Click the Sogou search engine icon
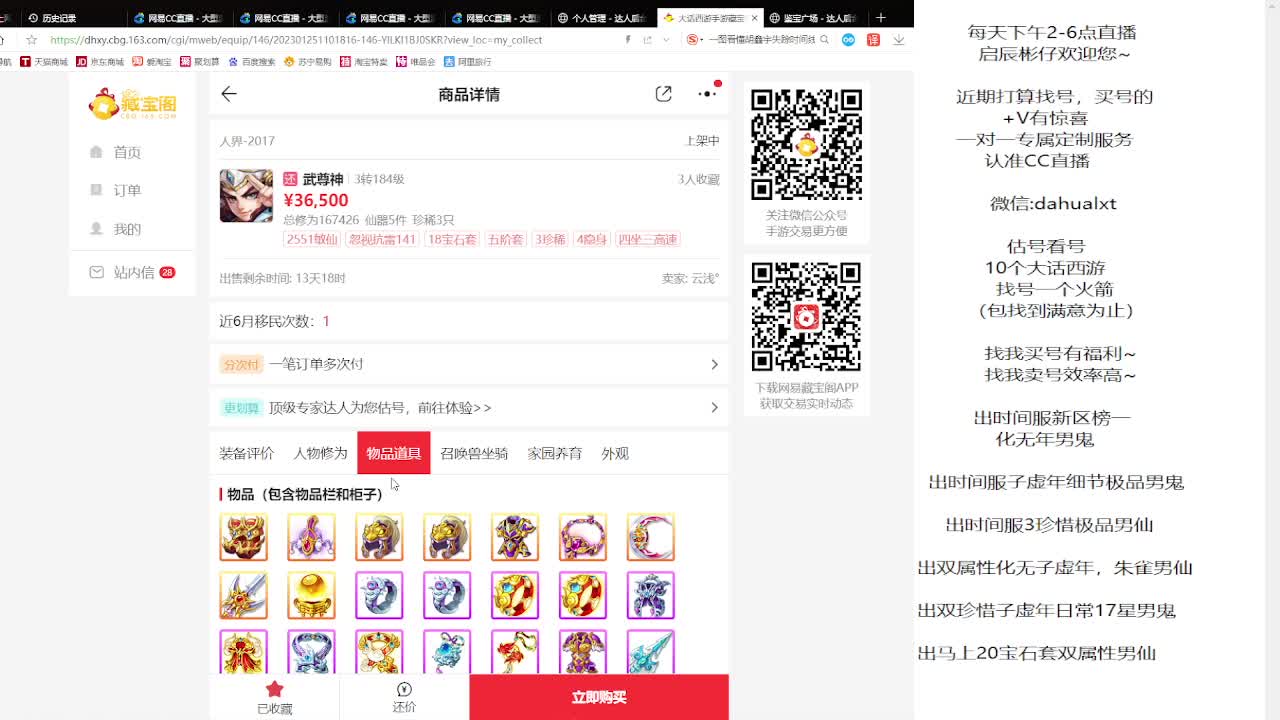The image size is (1280, 720). coord(693,40)
